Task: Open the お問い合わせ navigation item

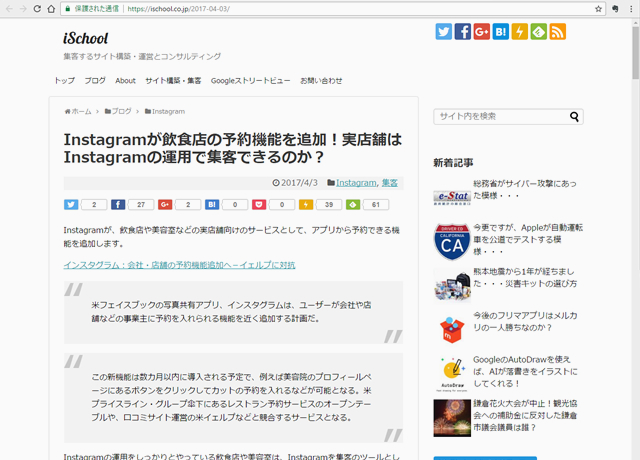Action: click(321, 80)
